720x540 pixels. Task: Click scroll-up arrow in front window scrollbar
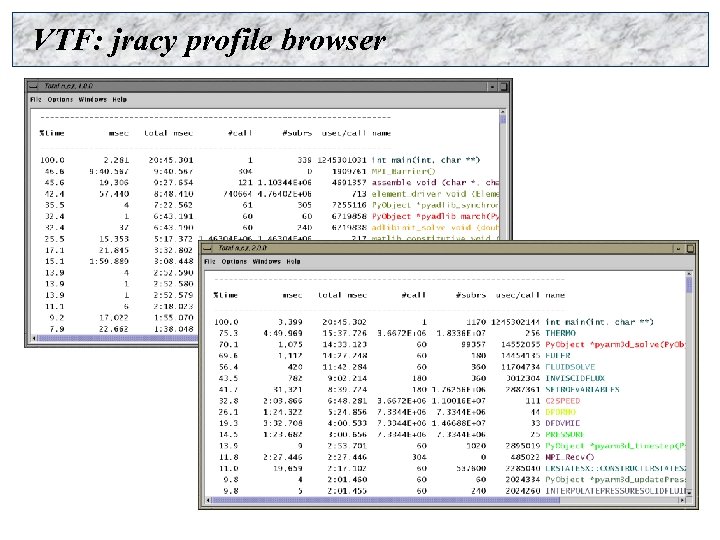click(689, 274)
